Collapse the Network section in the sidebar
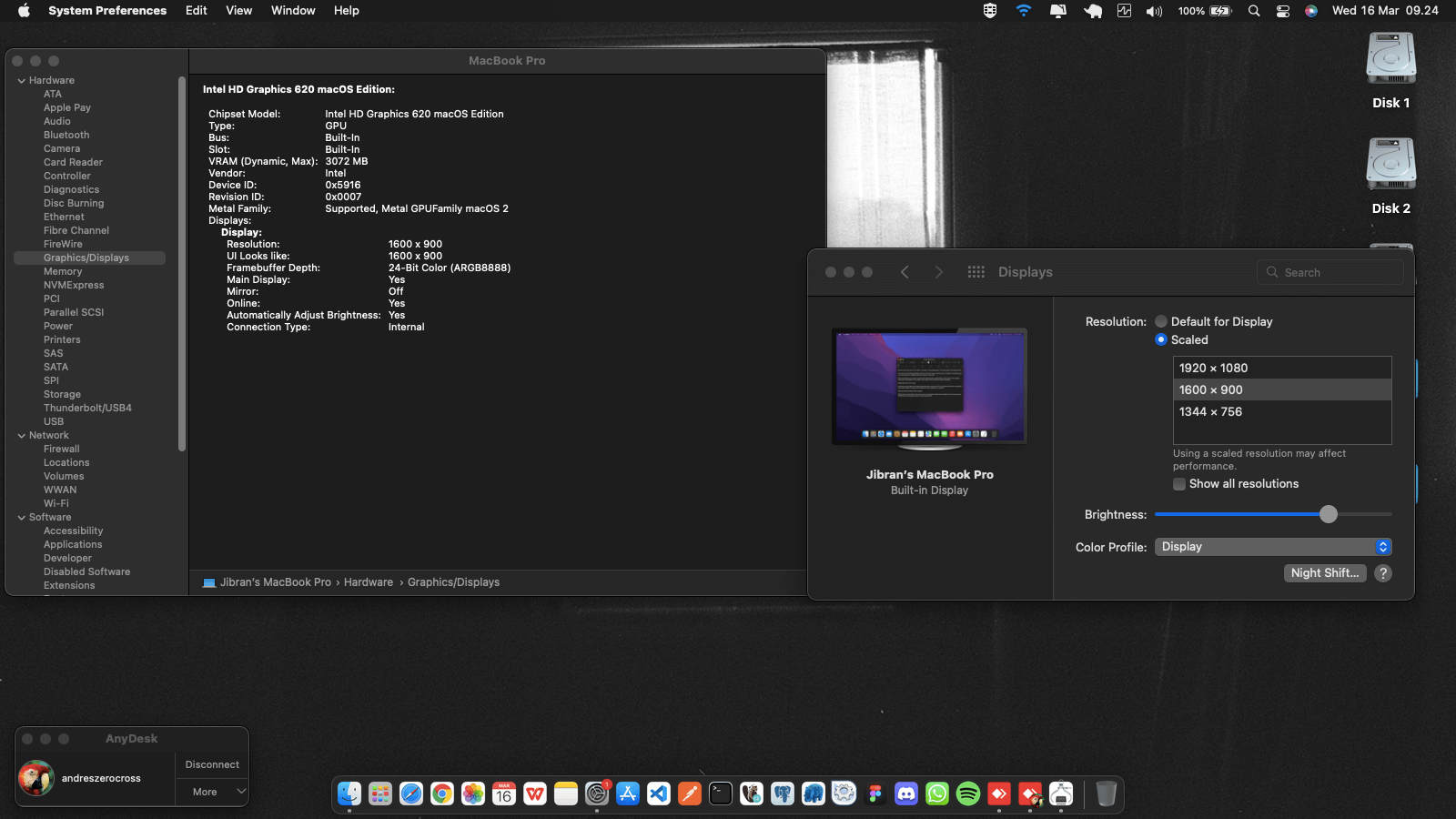 pos(21,435)
